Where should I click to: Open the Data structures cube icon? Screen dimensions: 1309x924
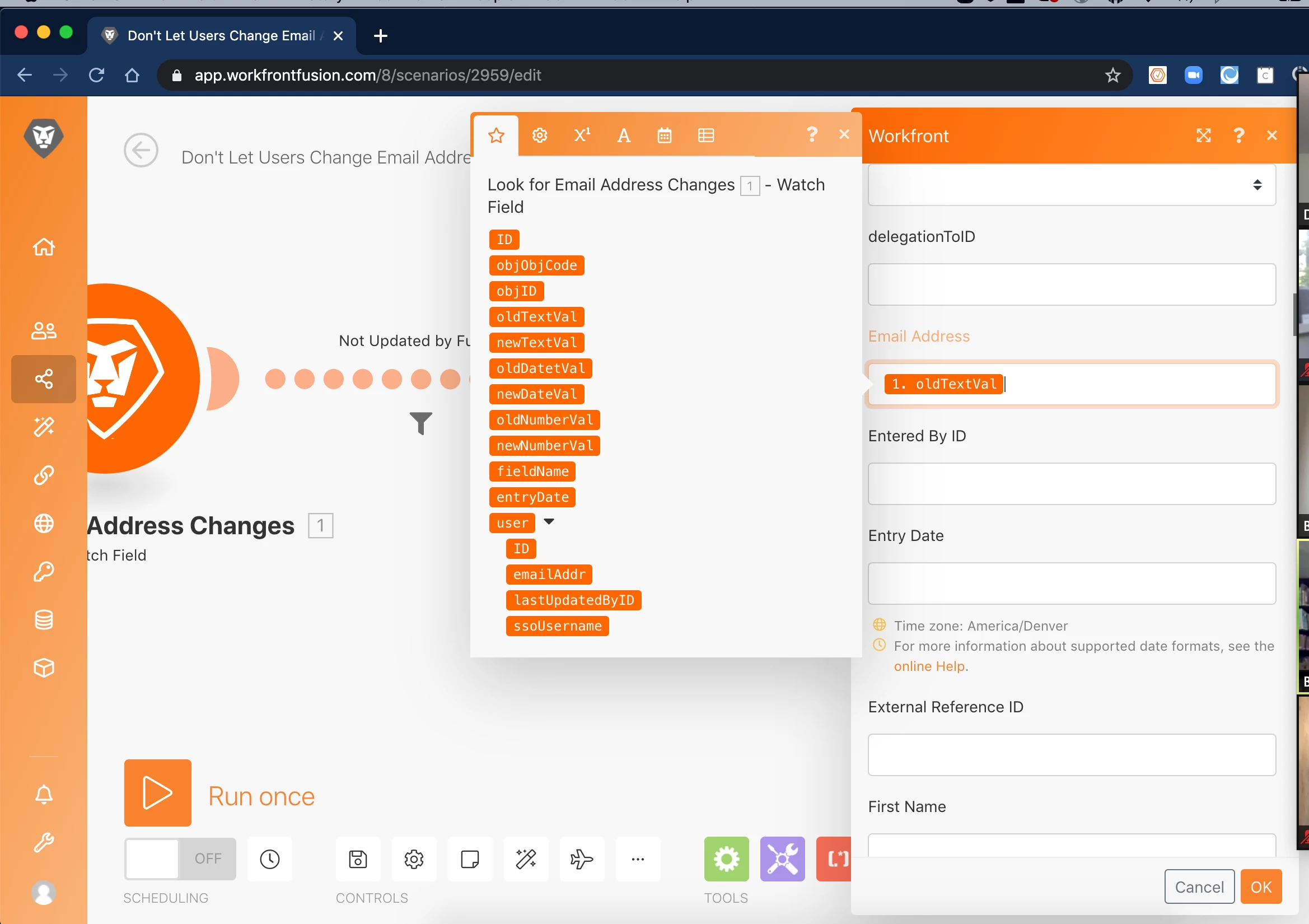[x=44, y=668]
